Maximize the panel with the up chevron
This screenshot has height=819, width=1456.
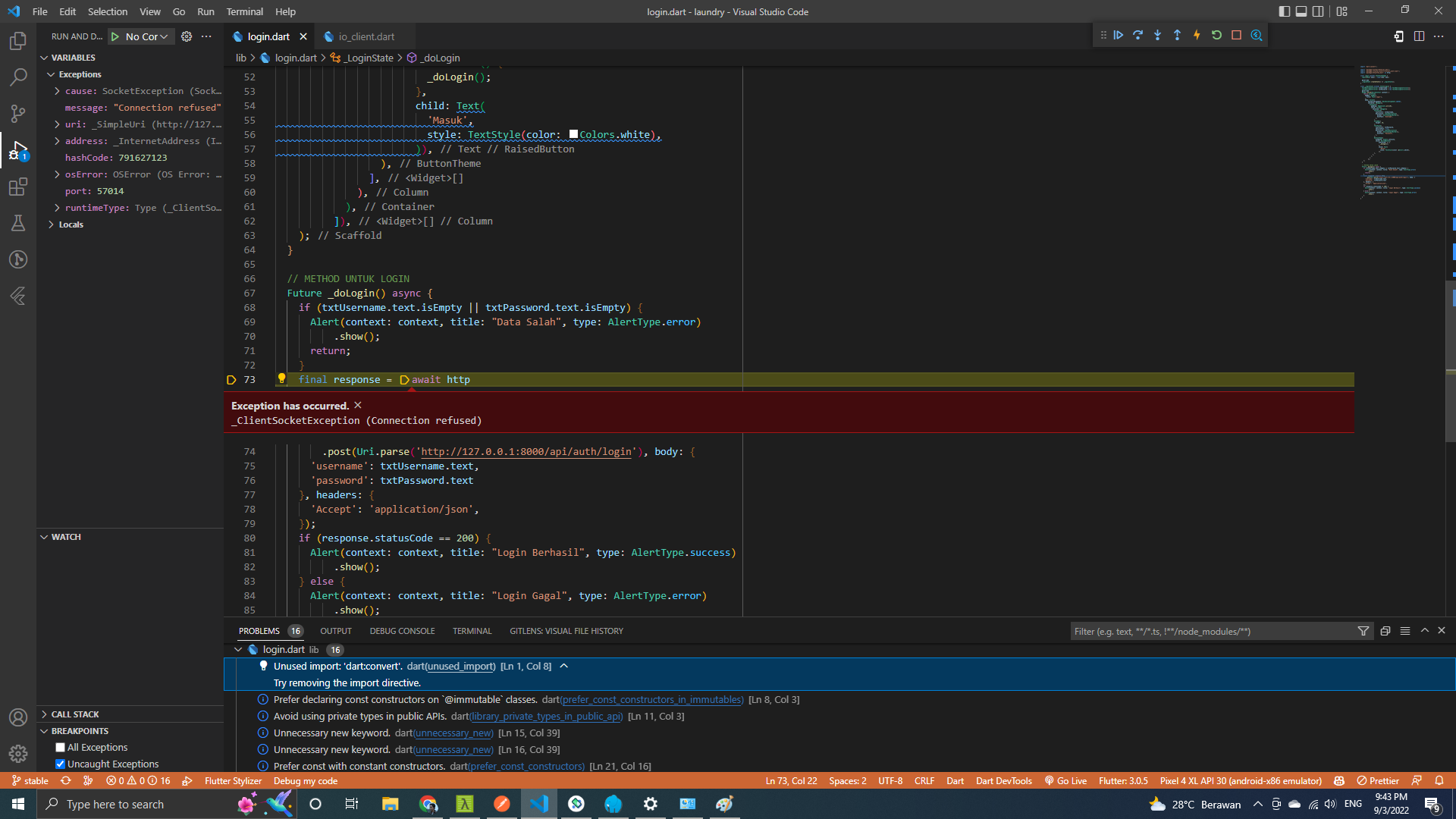[x=1425, y=631]
